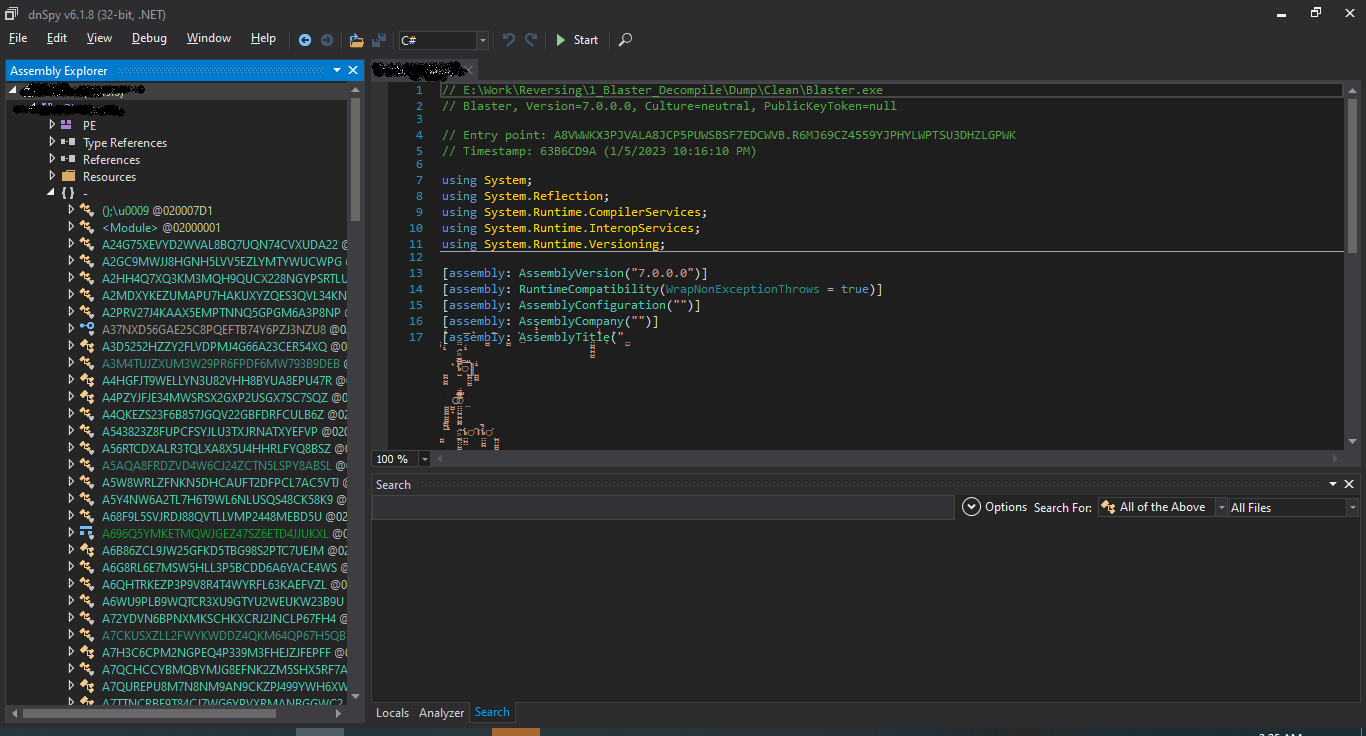
Task: Expand the Type References node
Action: tap(51, 142)
